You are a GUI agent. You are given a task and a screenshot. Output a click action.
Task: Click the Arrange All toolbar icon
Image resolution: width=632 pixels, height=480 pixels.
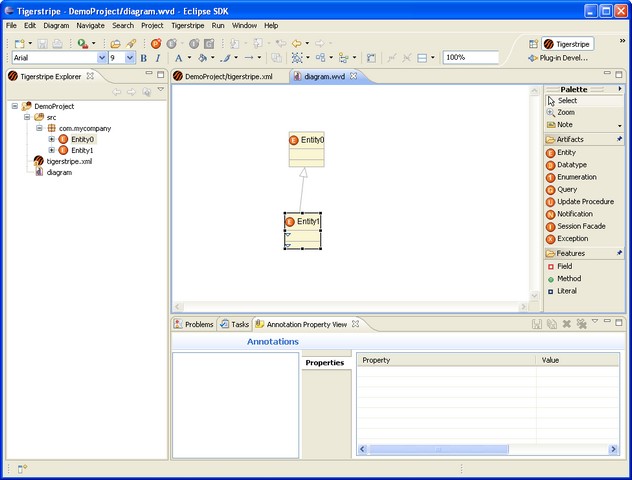[x=320, y=58]
